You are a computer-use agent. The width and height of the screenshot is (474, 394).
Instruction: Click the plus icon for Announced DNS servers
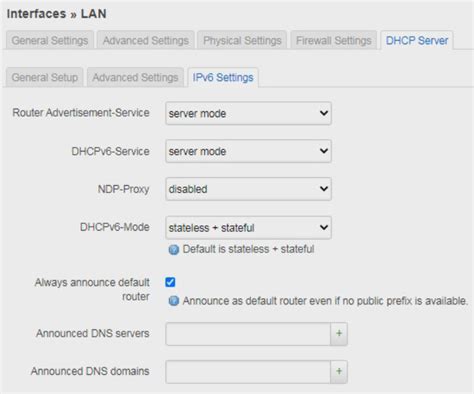[339, 334]
